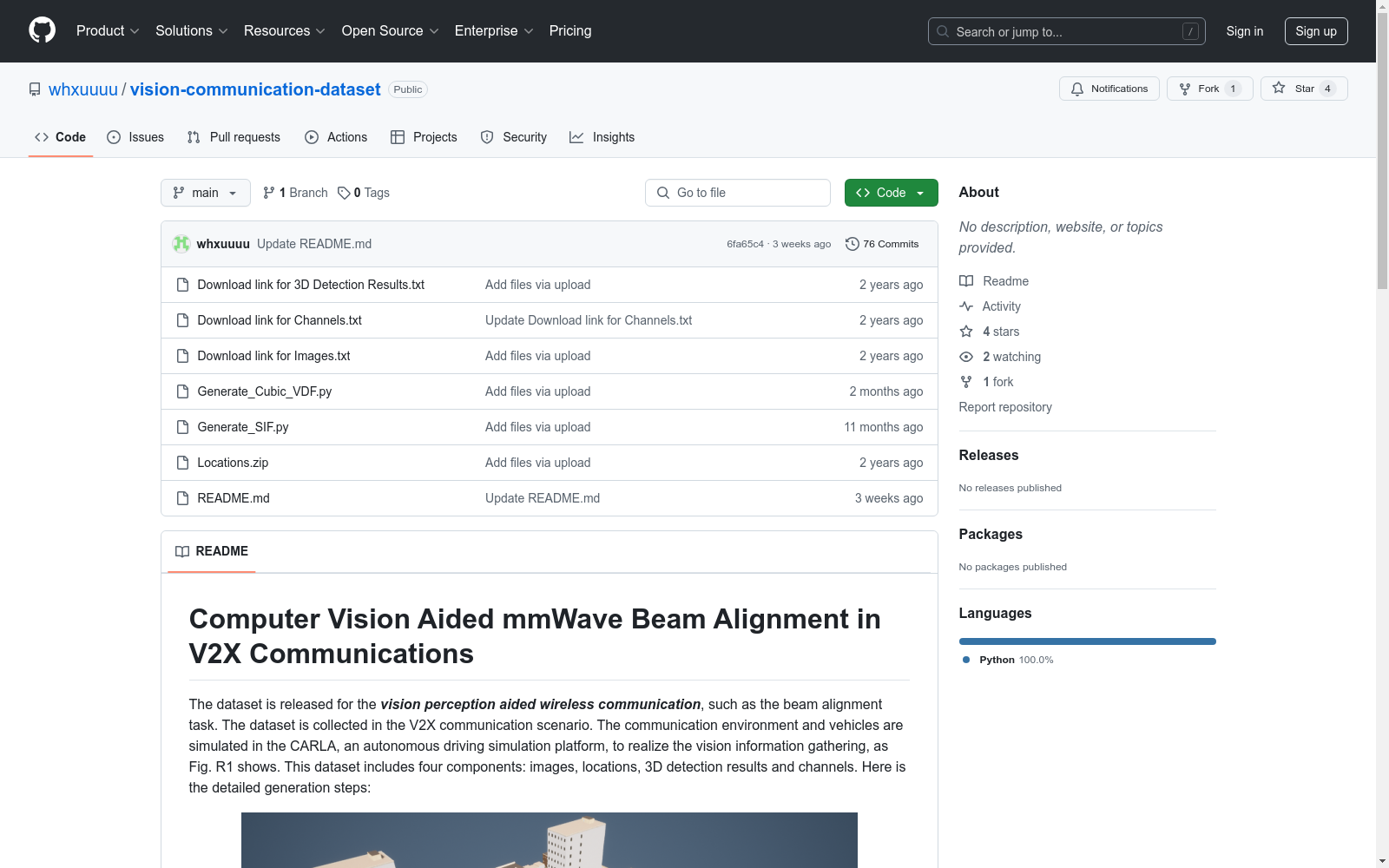The height and width of the screenshot is (868, 1389).
Task: Click into the Go to file field
Action: coord(738,193)
